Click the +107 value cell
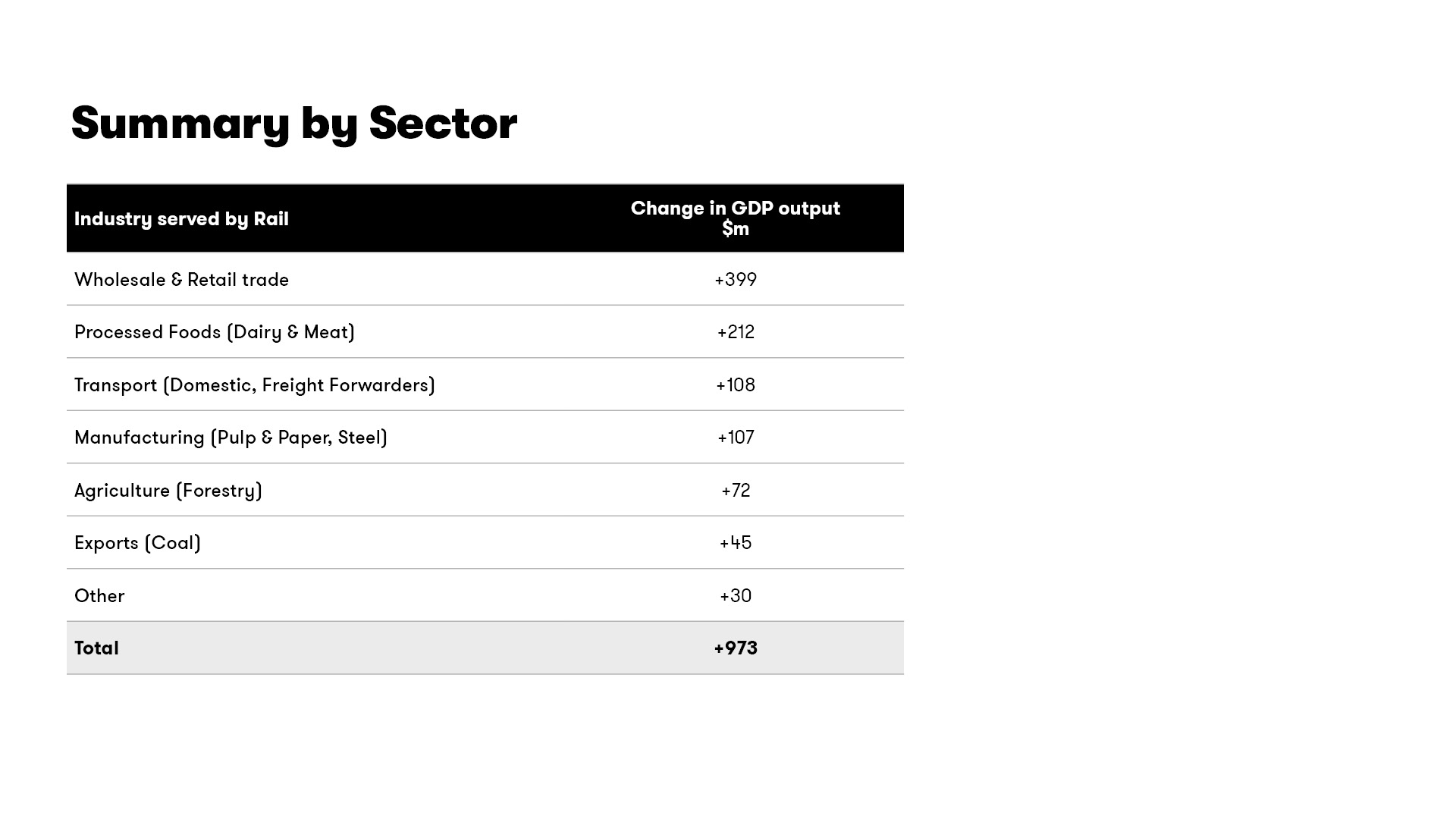 pos(735,438)
